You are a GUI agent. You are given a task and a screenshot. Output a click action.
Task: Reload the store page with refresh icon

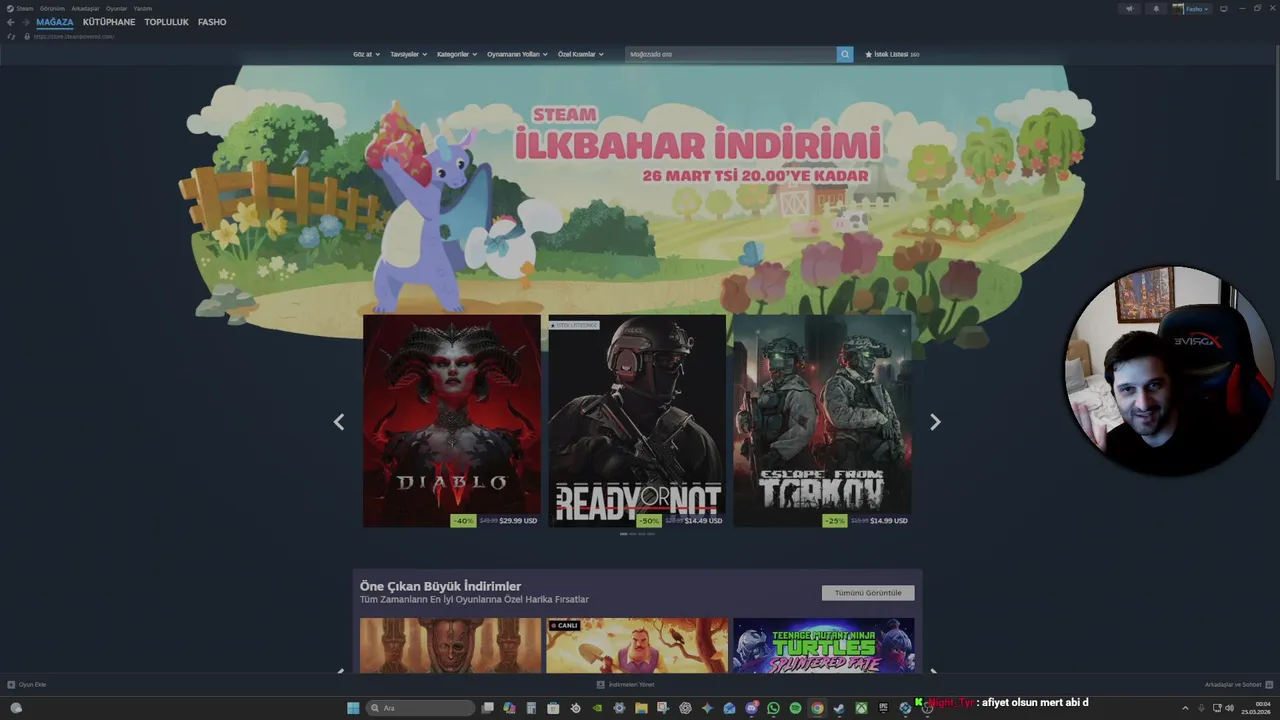coord(11,36)
